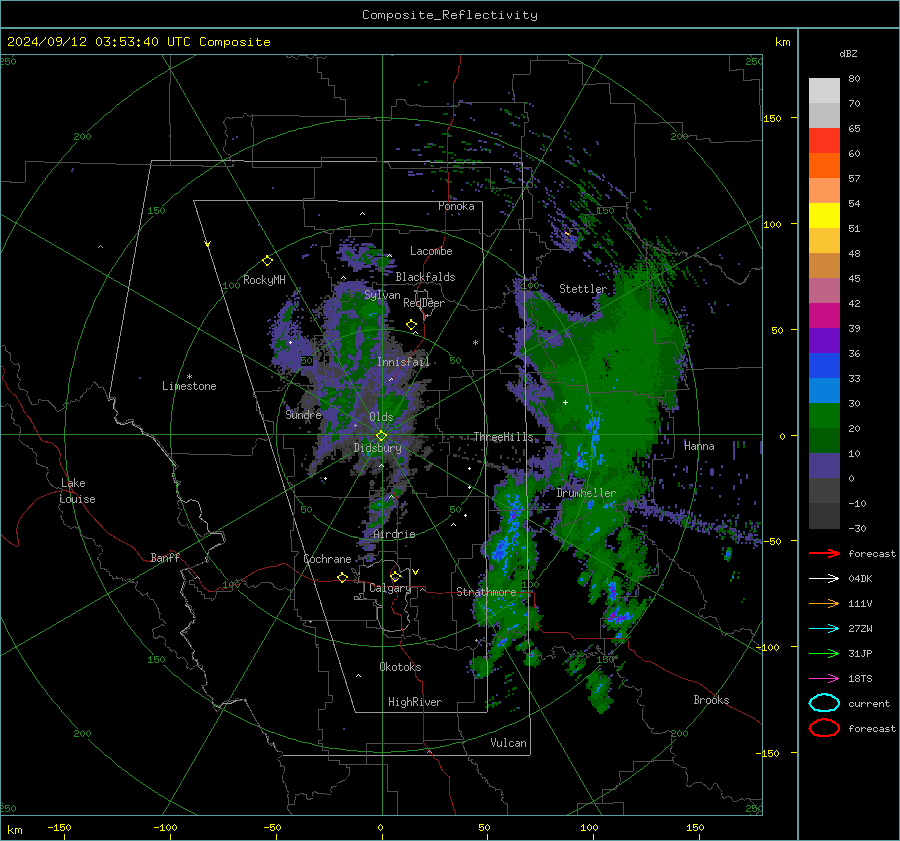Viewport: 900px width, 841px height.
Task: Click the dBZ legend heading
Action: tap(848, 53)
